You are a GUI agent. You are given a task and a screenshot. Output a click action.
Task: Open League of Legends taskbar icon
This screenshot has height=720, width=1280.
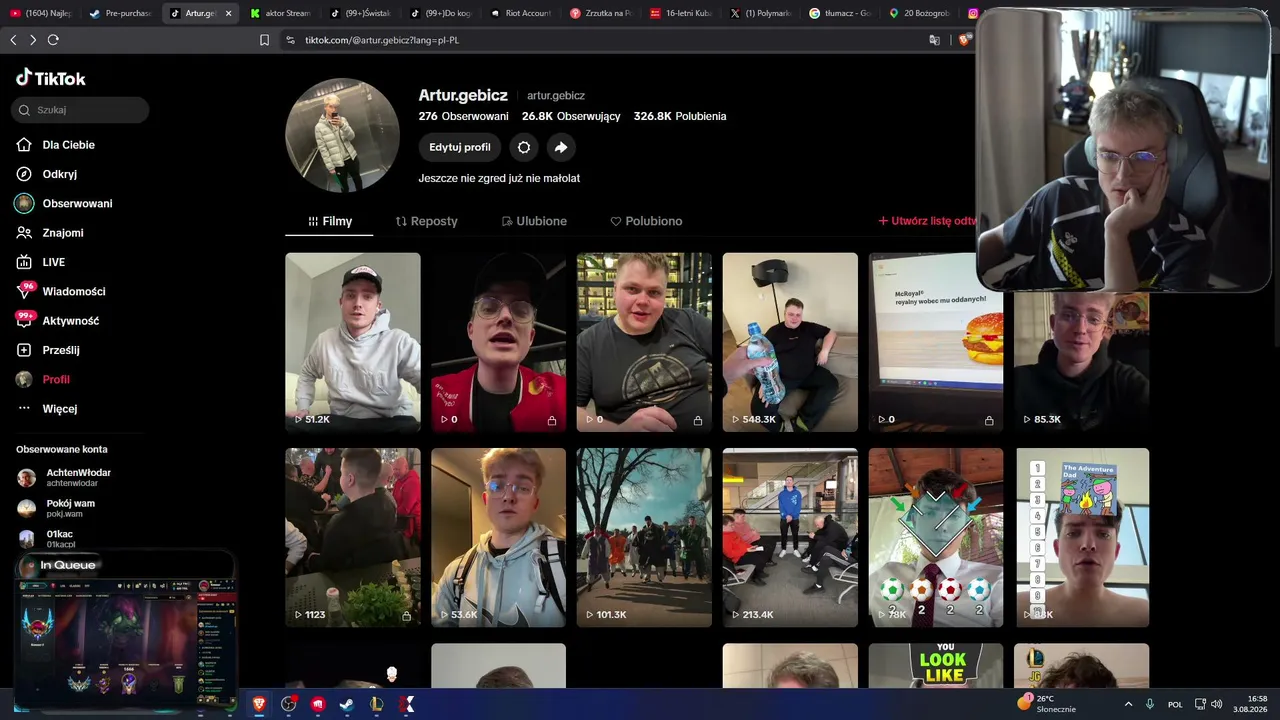377,704
